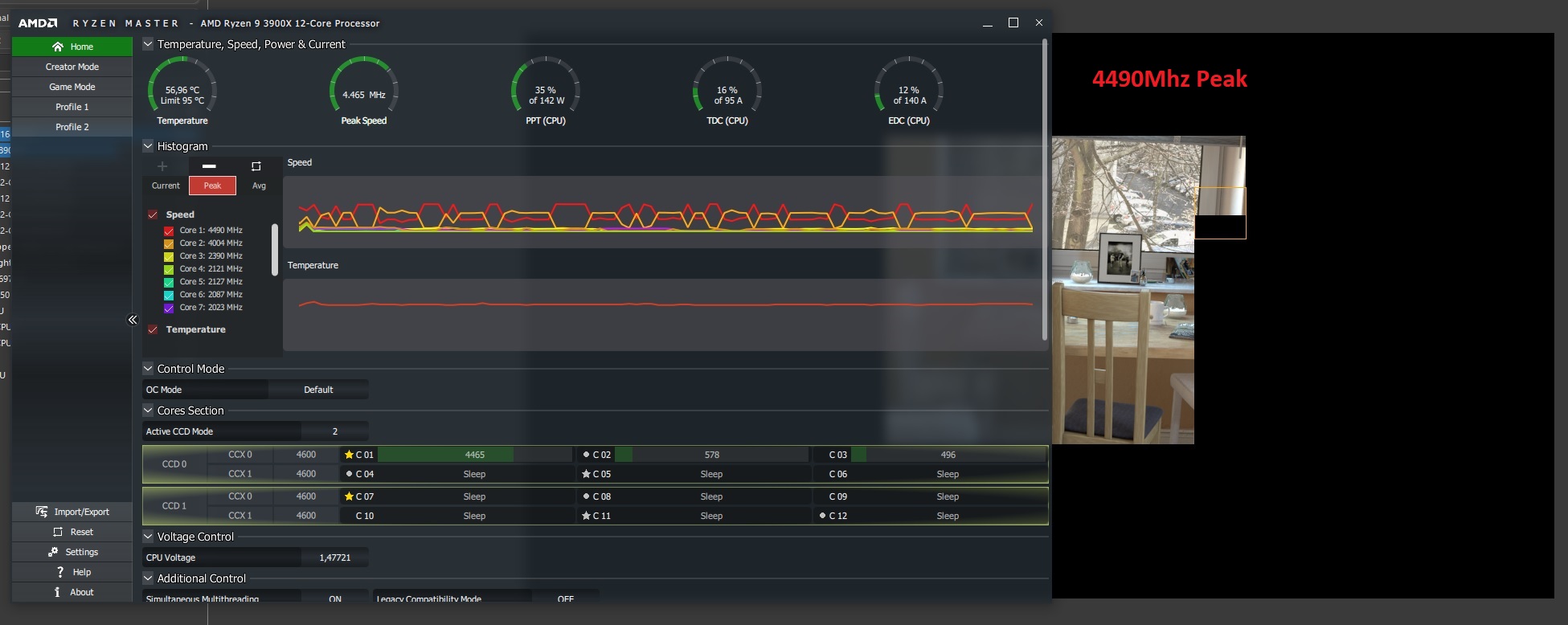Open the Help entry

coord(72,572)
